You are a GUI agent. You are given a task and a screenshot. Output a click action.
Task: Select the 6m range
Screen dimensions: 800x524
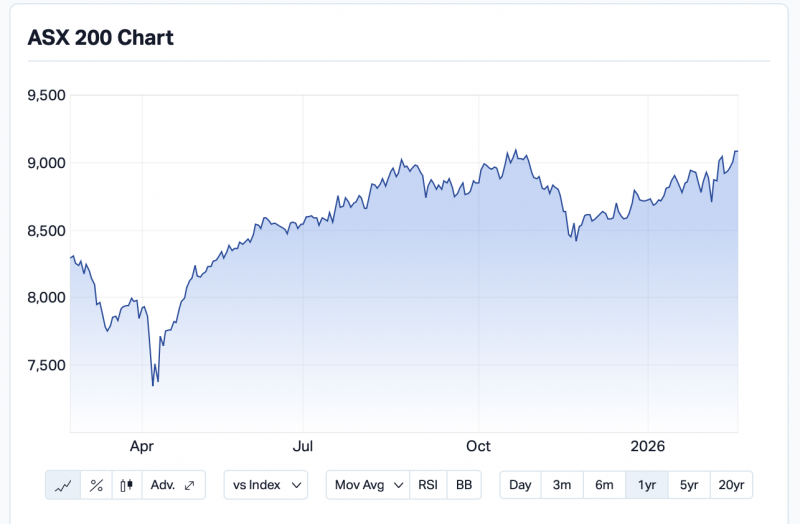tap(604, 485)
